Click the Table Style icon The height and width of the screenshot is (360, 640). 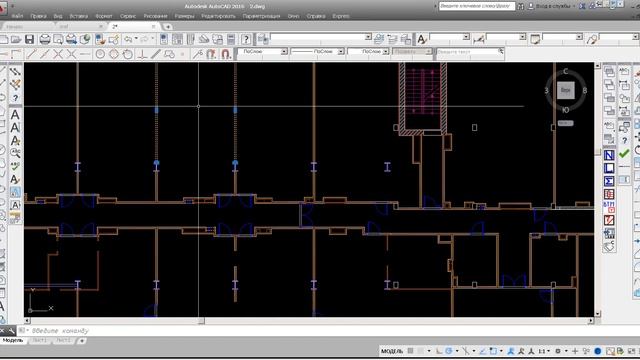click(535, 39)
